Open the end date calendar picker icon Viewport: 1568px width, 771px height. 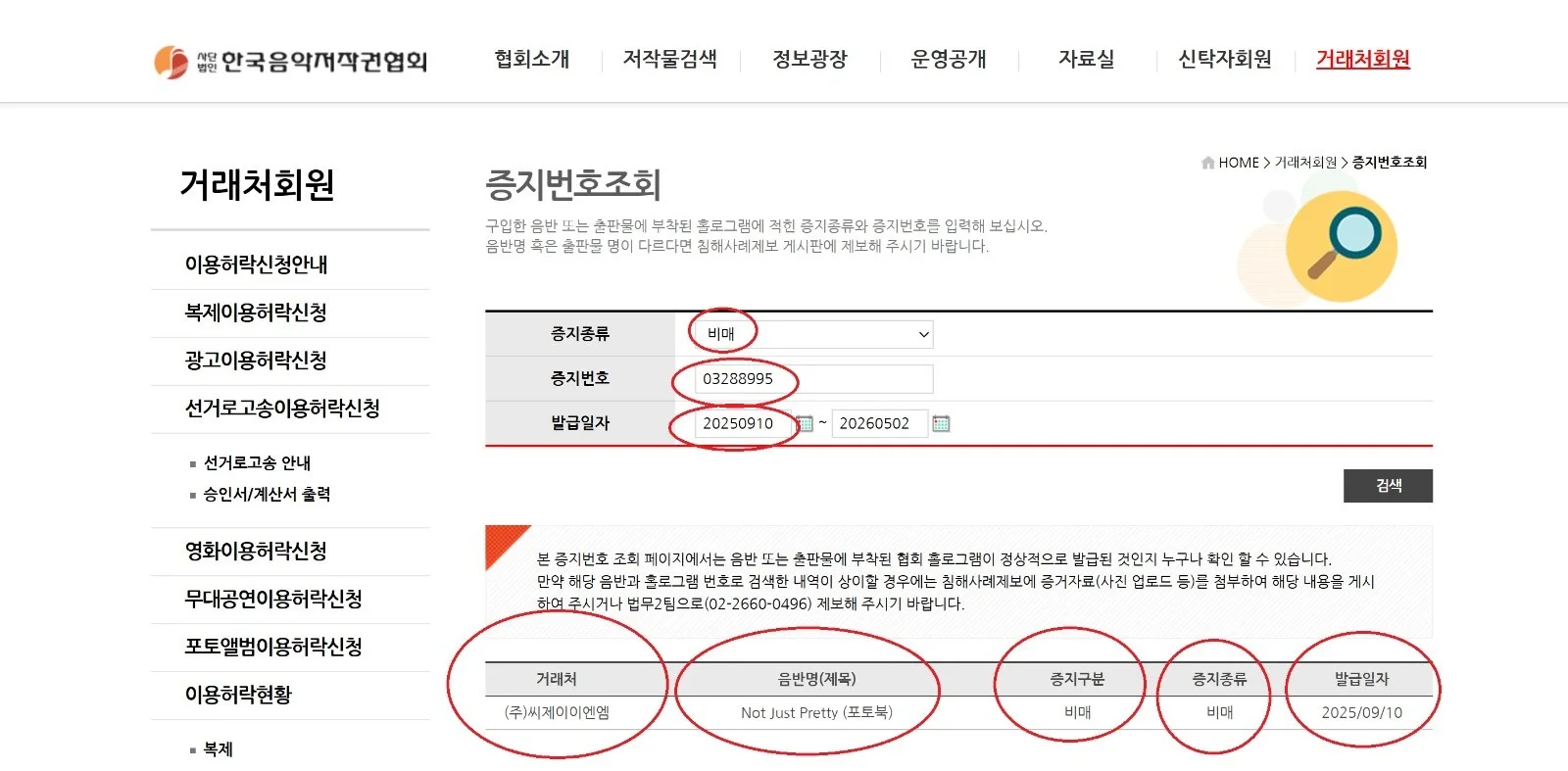point(941,423)
